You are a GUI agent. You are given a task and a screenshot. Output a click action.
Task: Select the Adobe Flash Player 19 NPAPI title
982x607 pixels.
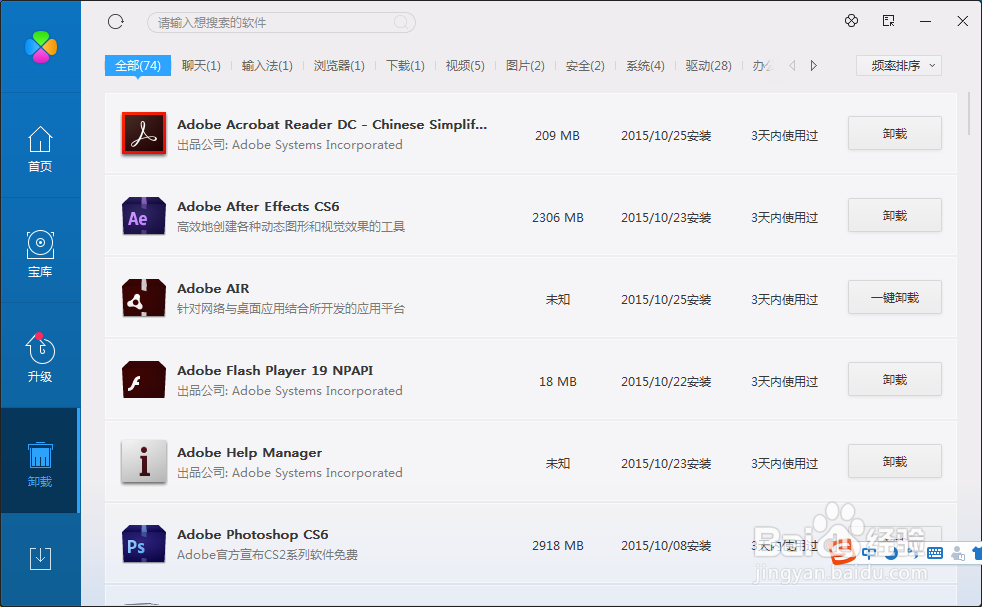275,371
